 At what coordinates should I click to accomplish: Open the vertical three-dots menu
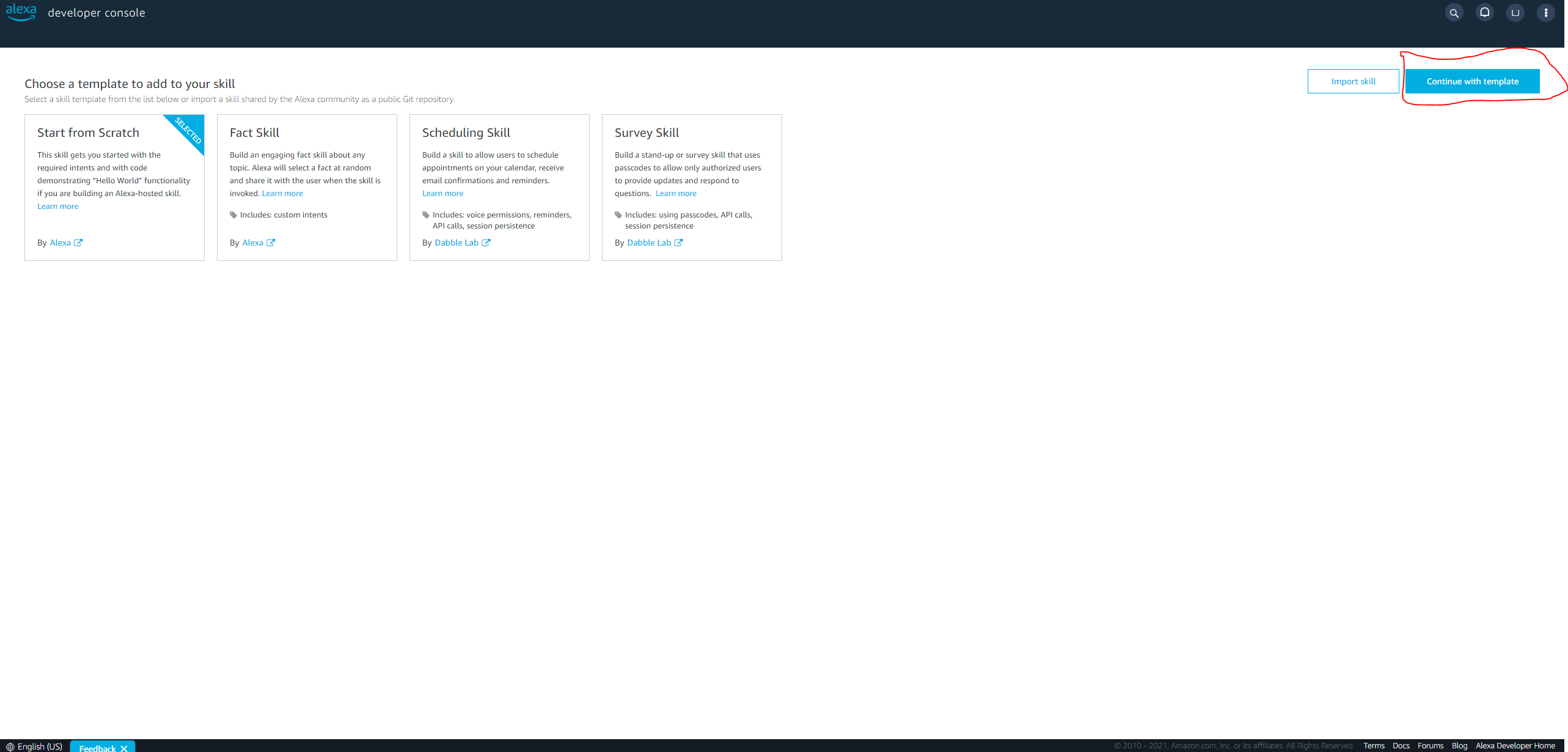[x=1545, y=13]
